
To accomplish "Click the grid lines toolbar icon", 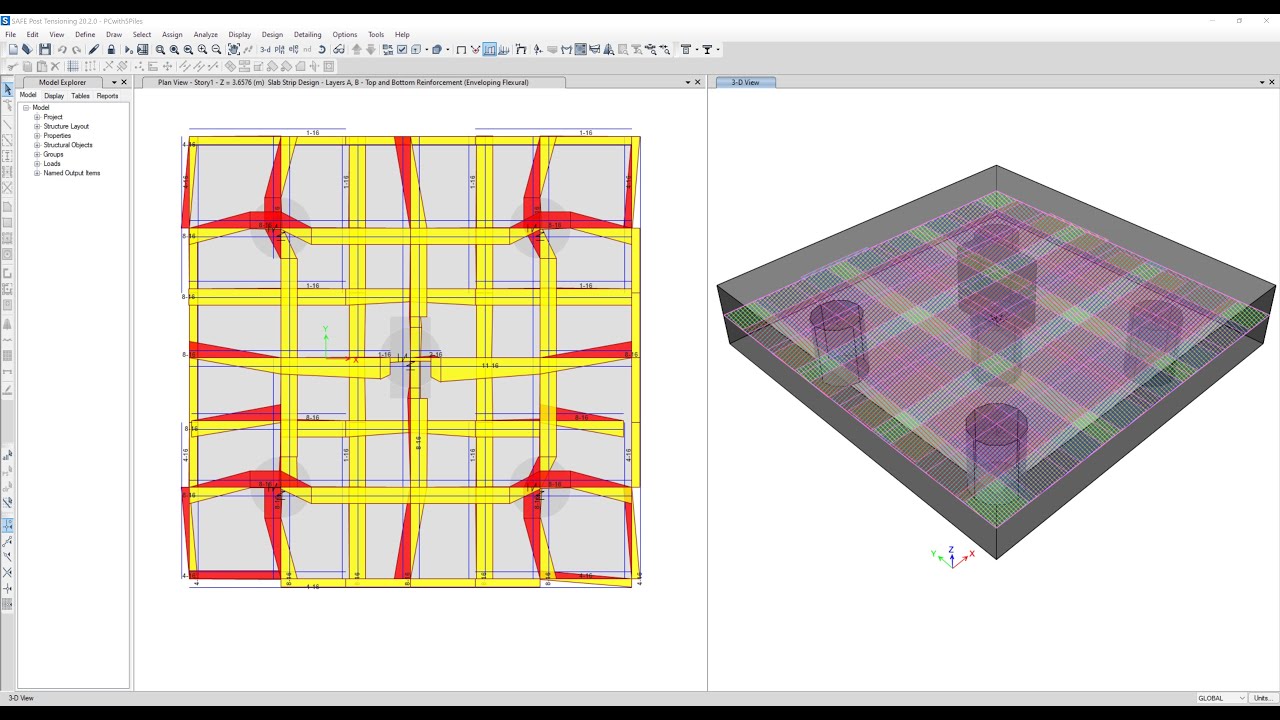I will [73, 67].
